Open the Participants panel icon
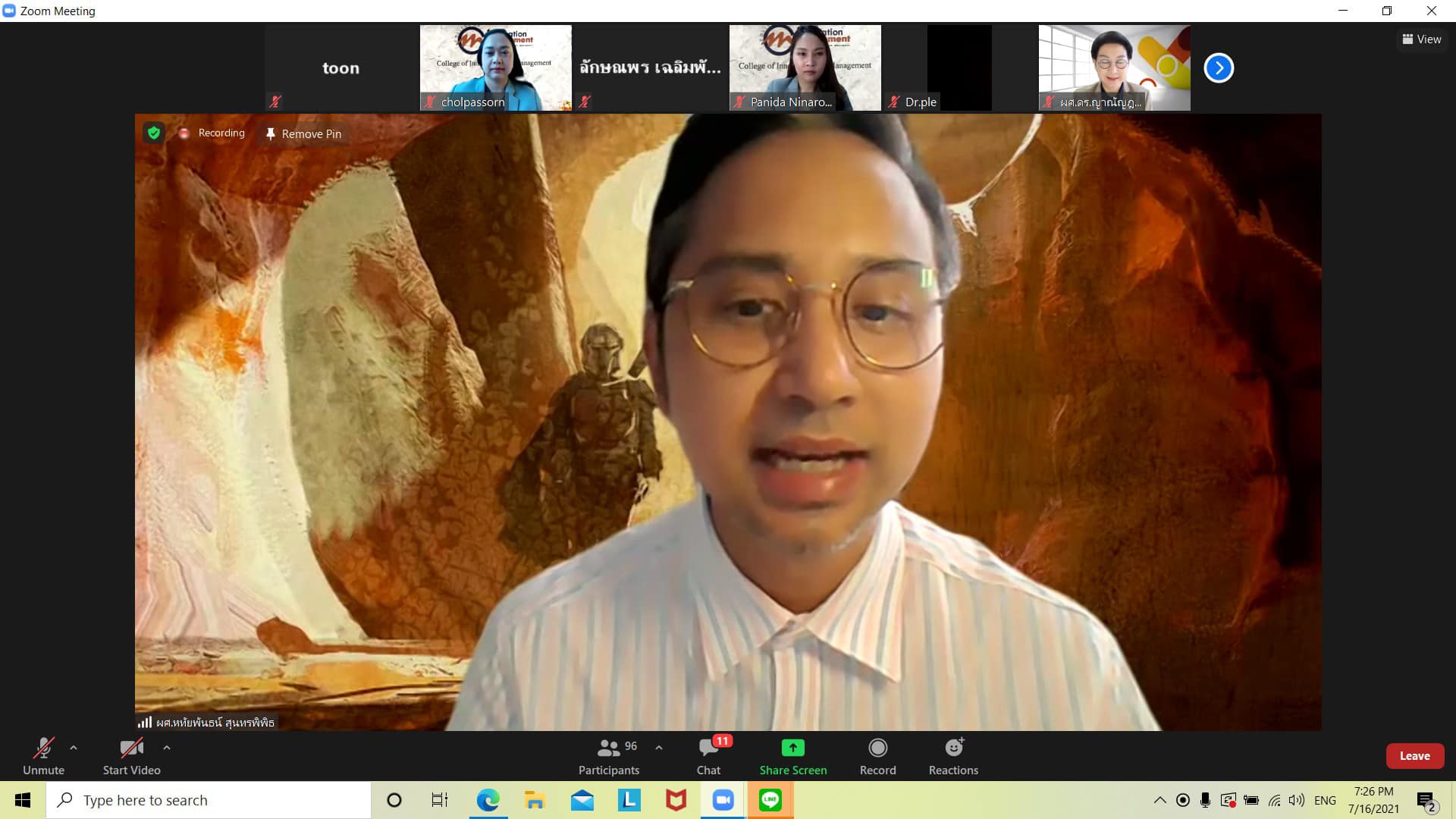Viewport: 1456px width, 819px height. coord(608,748)
